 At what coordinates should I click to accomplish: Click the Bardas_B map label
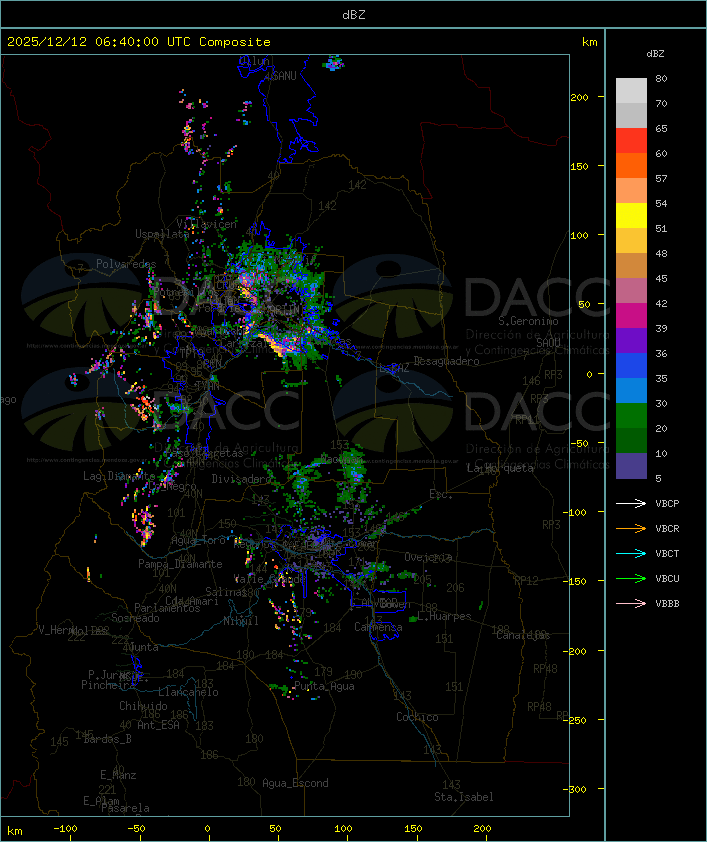tap(107, 739)
